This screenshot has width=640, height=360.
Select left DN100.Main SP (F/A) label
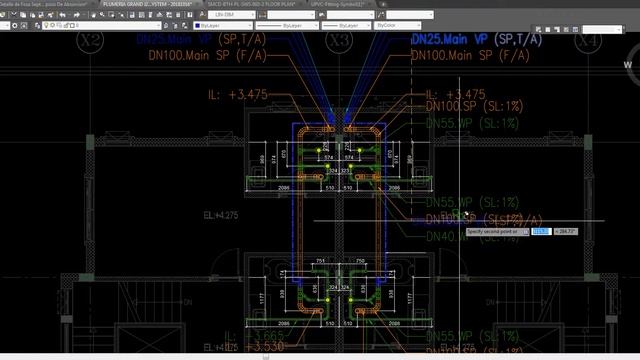pos(207,56)
